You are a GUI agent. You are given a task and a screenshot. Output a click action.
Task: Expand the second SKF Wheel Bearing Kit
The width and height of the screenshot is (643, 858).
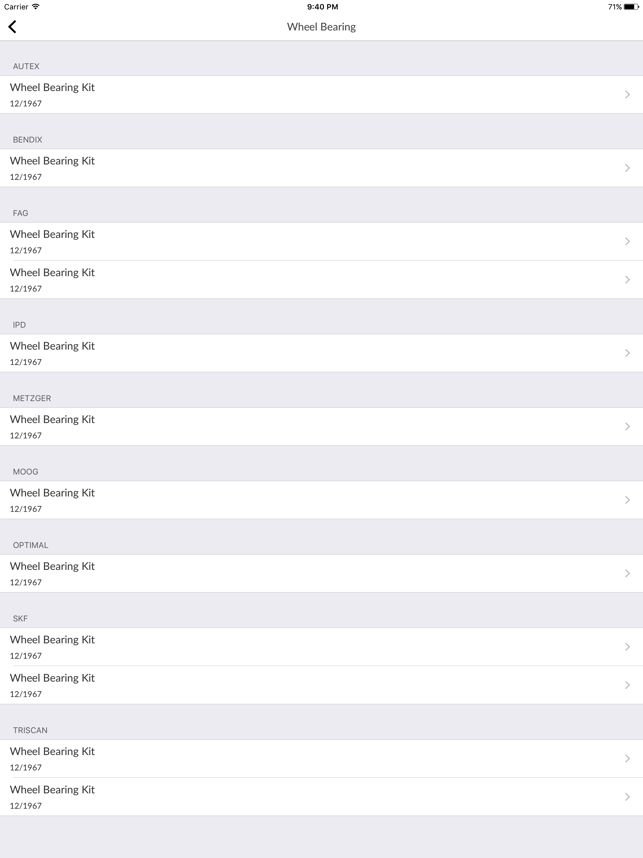point(321,685)
